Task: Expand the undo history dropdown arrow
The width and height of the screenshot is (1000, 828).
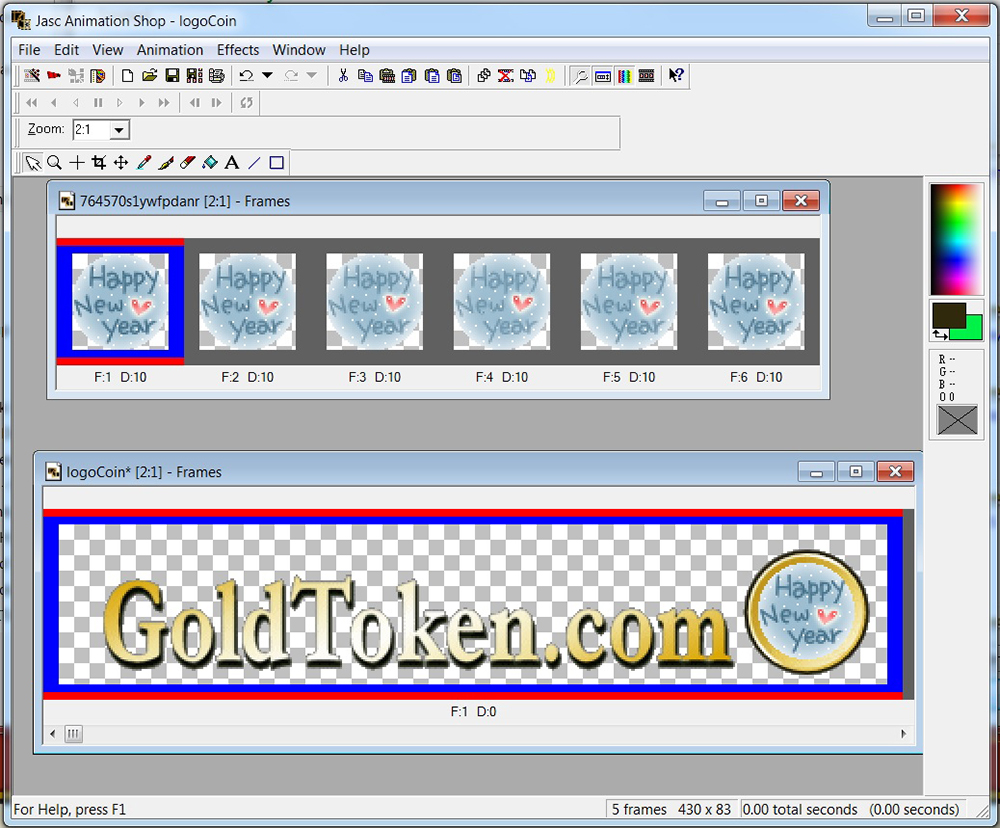Action: coord(267,75)
